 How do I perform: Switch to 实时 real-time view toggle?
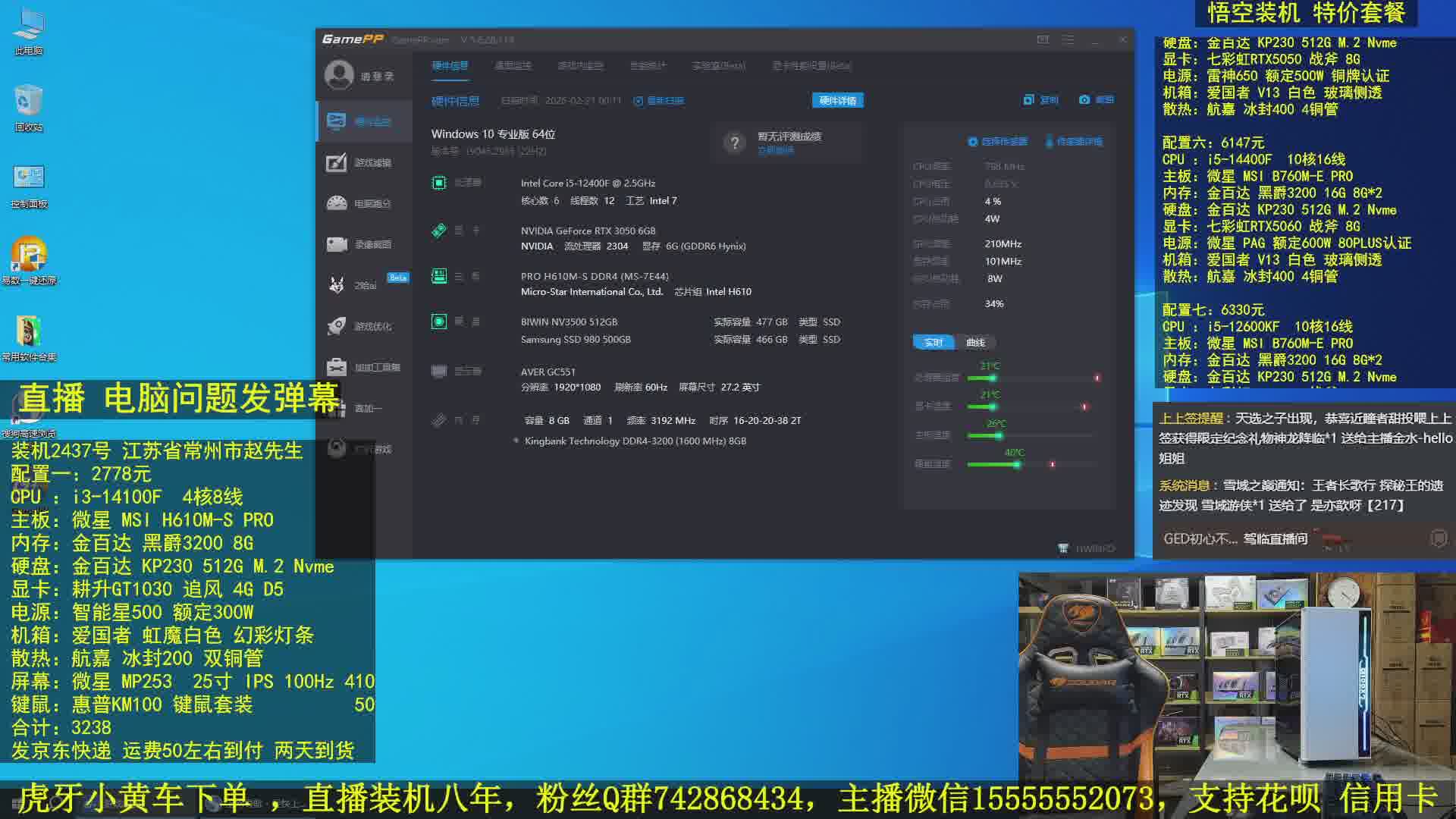pyautogui.click(x=933, y=343)
